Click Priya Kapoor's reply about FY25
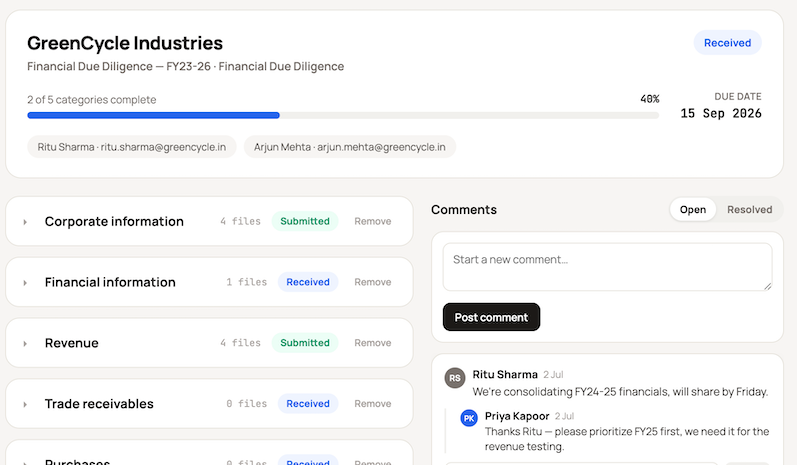The height and width of the screenshot is (465, 797). pyautogui.click(x=627, y=439)
